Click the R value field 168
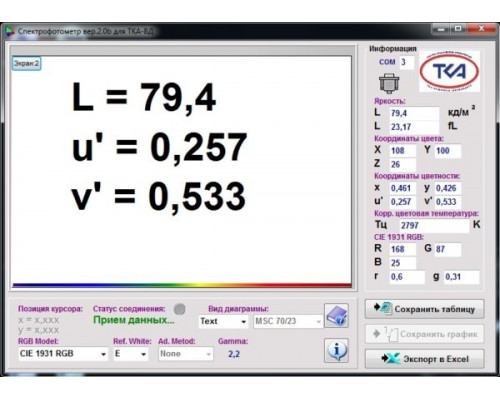 403,249
